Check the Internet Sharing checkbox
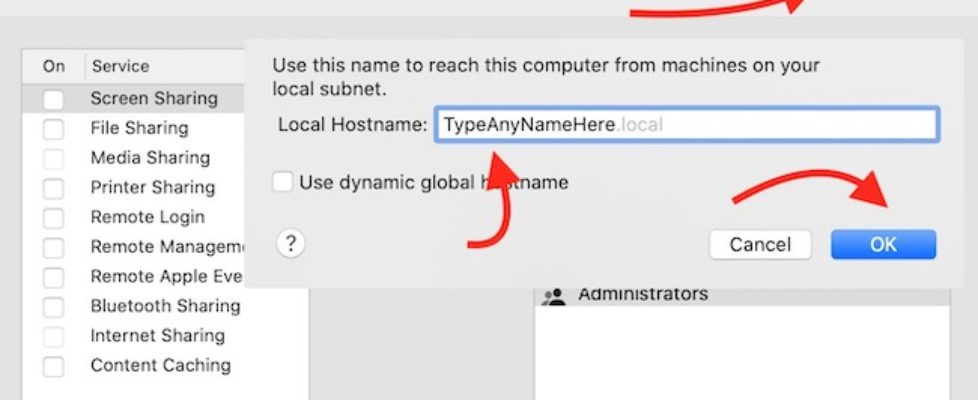This screenshot has height=400, width=978. [x=53, y=337]
